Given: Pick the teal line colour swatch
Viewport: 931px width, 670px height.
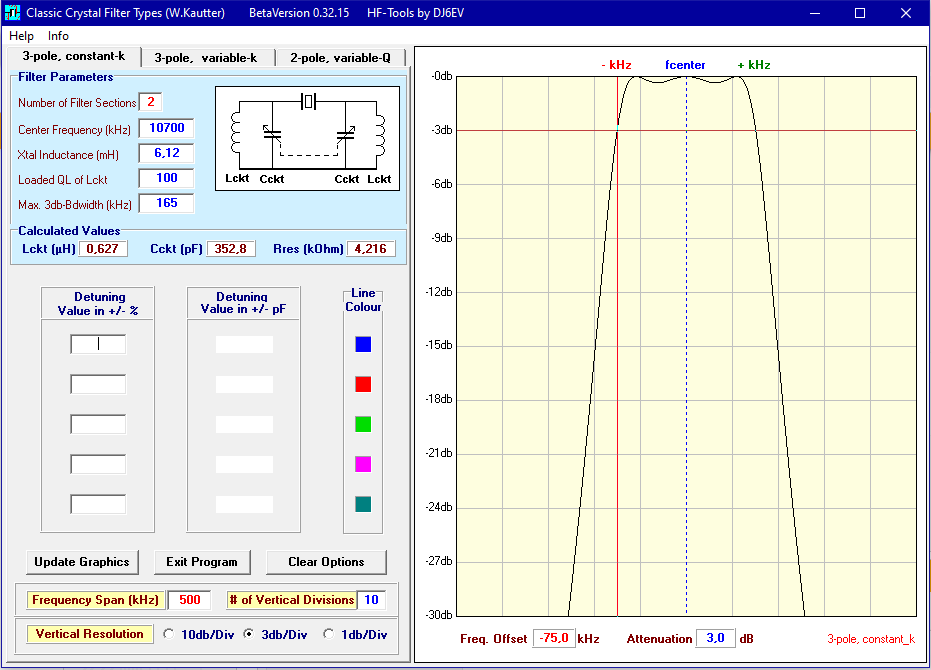Looking at the screenshot, I should tap(363, 504).
